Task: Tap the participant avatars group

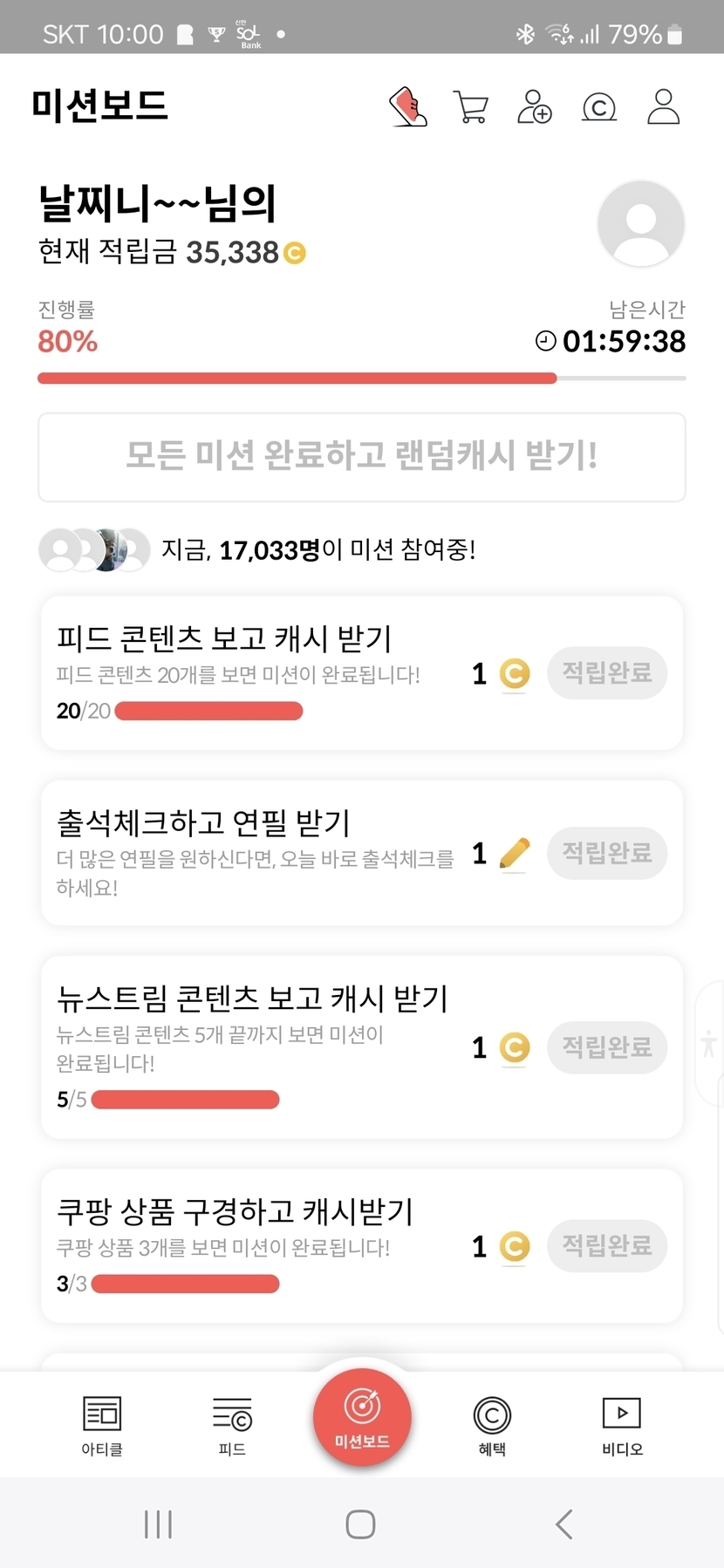Action: tap(94, 550)
